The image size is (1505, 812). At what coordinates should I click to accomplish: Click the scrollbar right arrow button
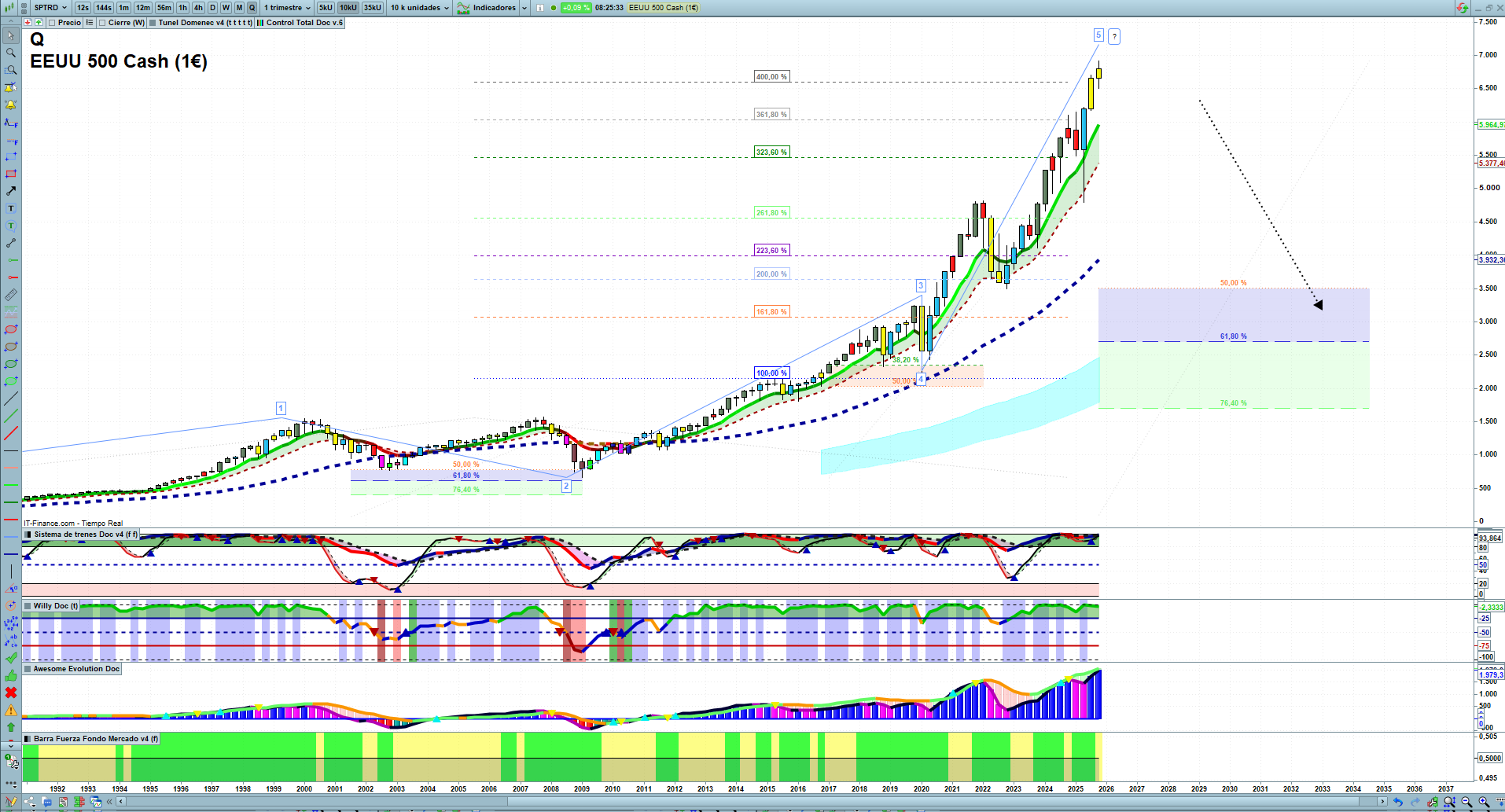tap(1382, 802)
